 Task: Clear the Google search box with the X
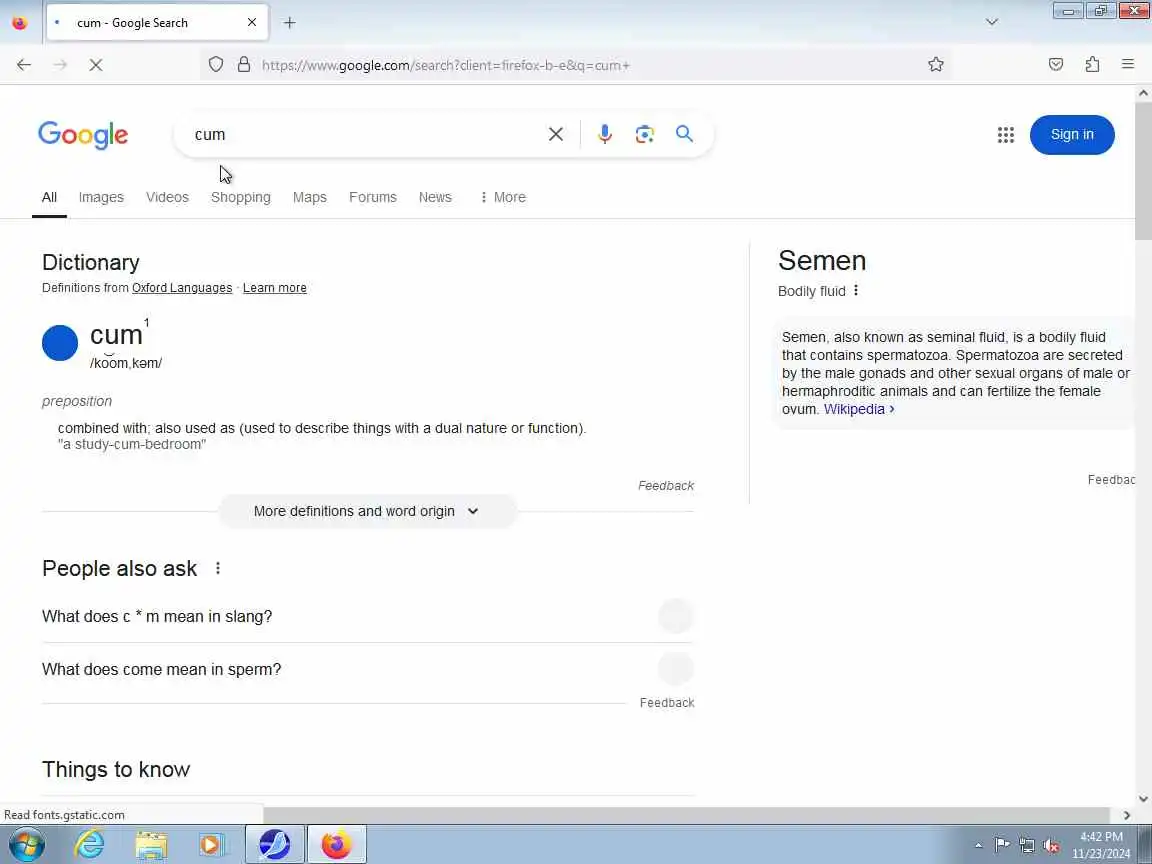(x=556, y=134)
